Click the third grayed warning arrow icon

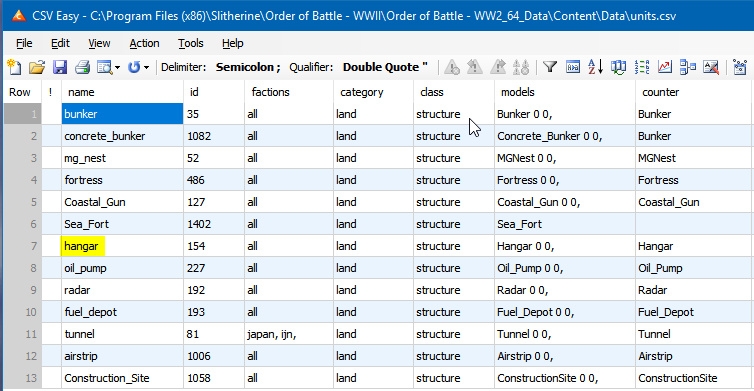pyautogui.click(x=498, y=67)
